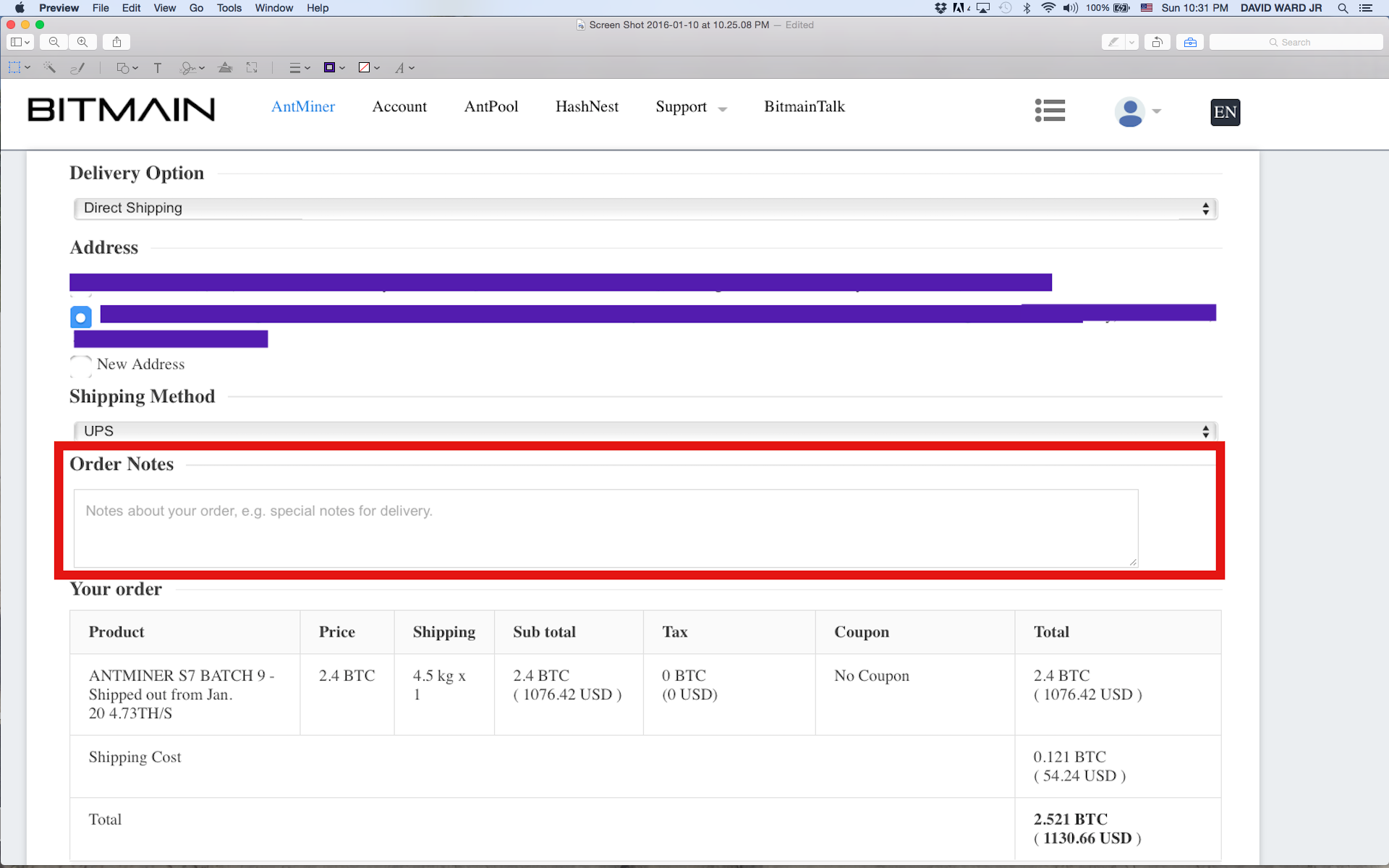The width and height of the screenshot is (1389, 868).
Task: Open the user profile avatar dropdown
Action: (1137, 112)
